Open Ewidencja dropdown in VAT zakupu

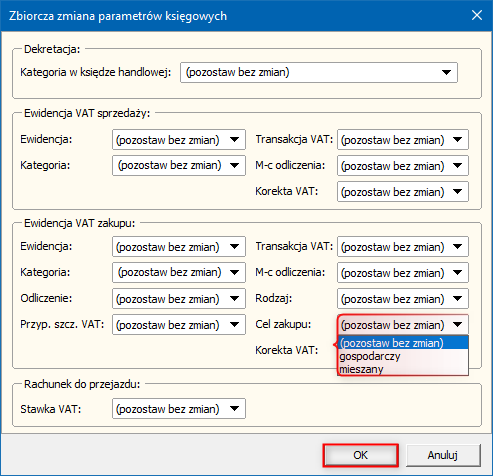(179, 247)
